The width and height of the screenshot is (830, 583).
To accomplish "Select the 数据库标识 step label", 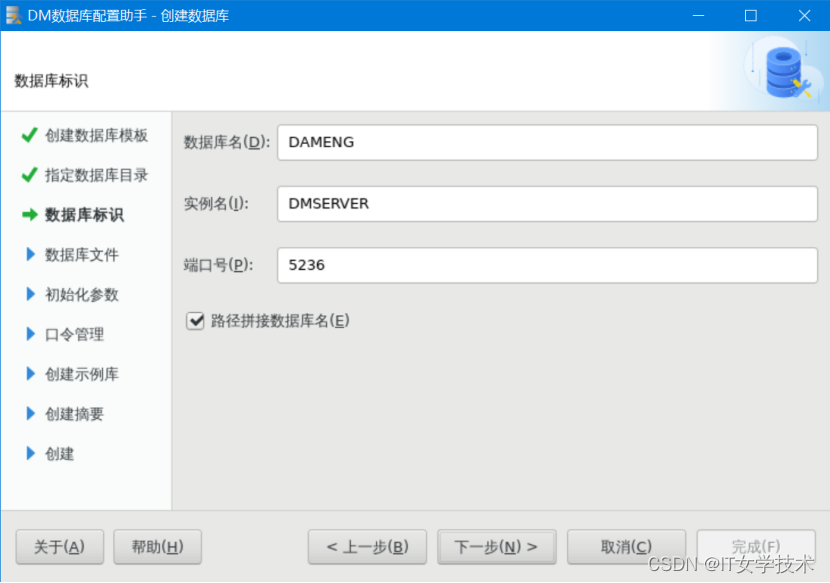I will point(84,215).
